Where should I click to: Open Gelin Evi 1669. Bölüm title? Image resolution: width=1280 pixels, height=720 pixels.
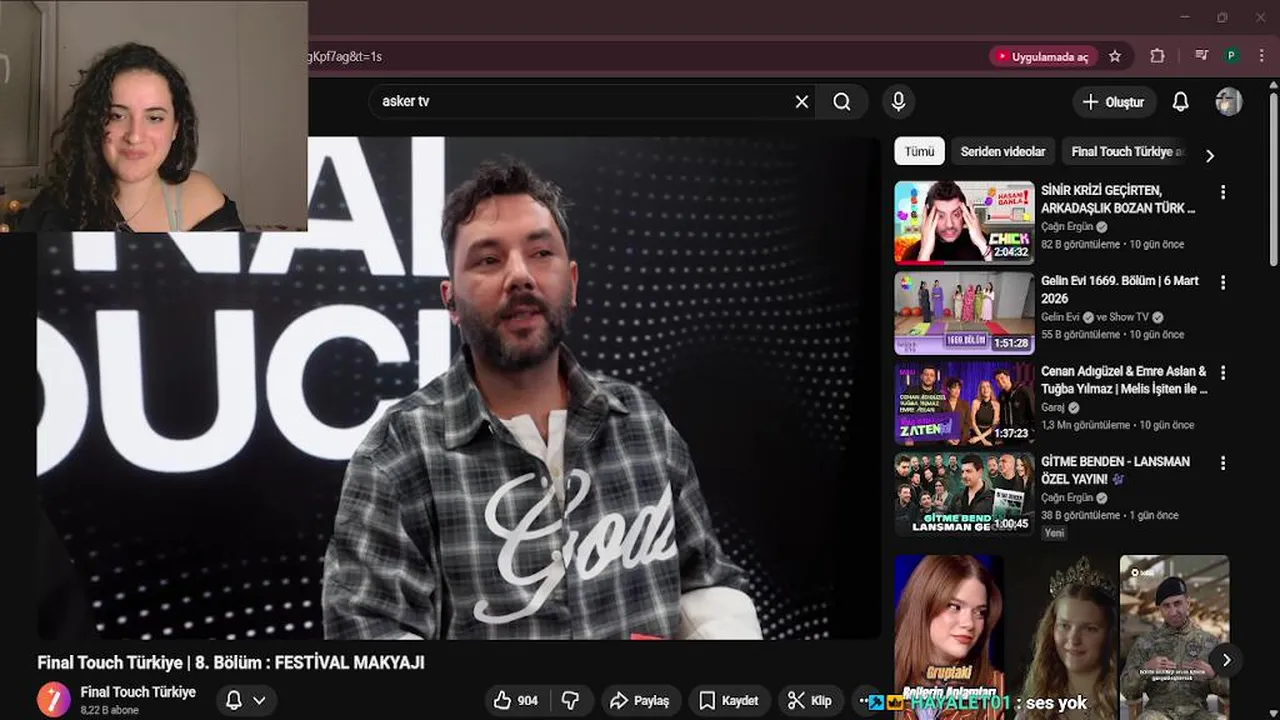[1120, 289]
